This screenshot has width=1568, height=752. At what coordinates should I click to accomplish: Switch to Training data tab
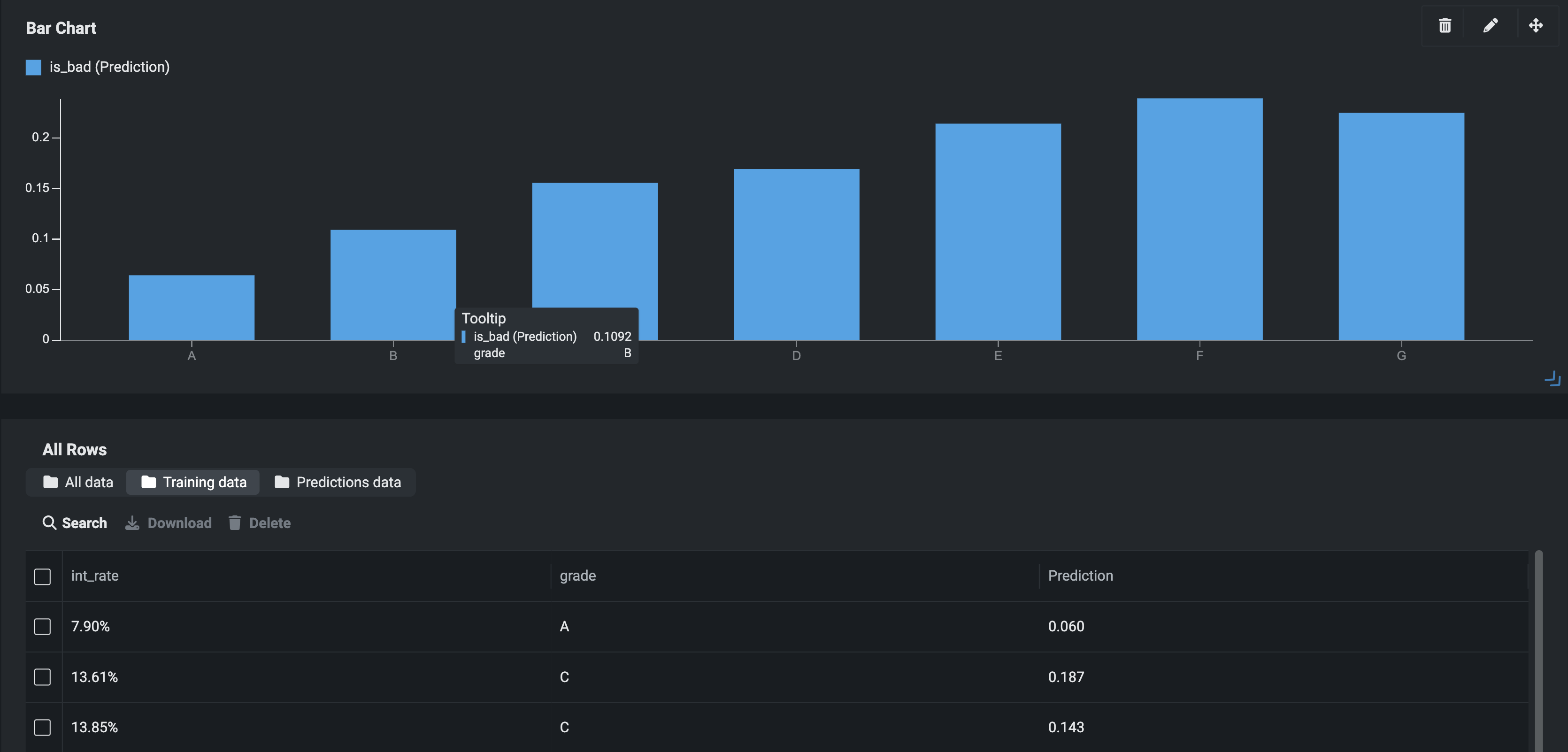[x=193, y=482]
